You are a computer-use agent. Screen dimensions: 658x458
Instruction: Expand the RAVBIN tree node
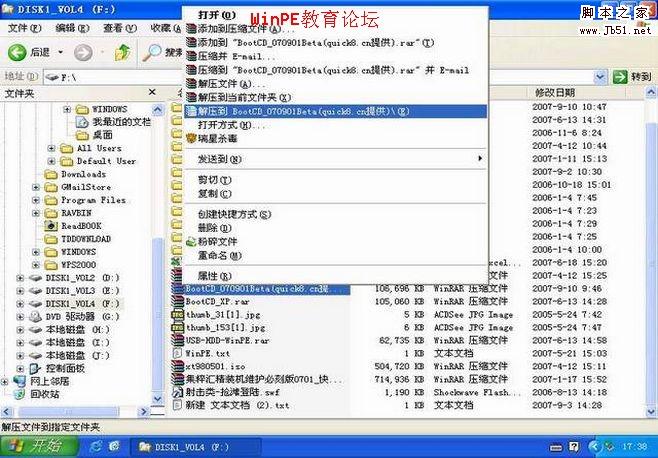coord(36,213)
